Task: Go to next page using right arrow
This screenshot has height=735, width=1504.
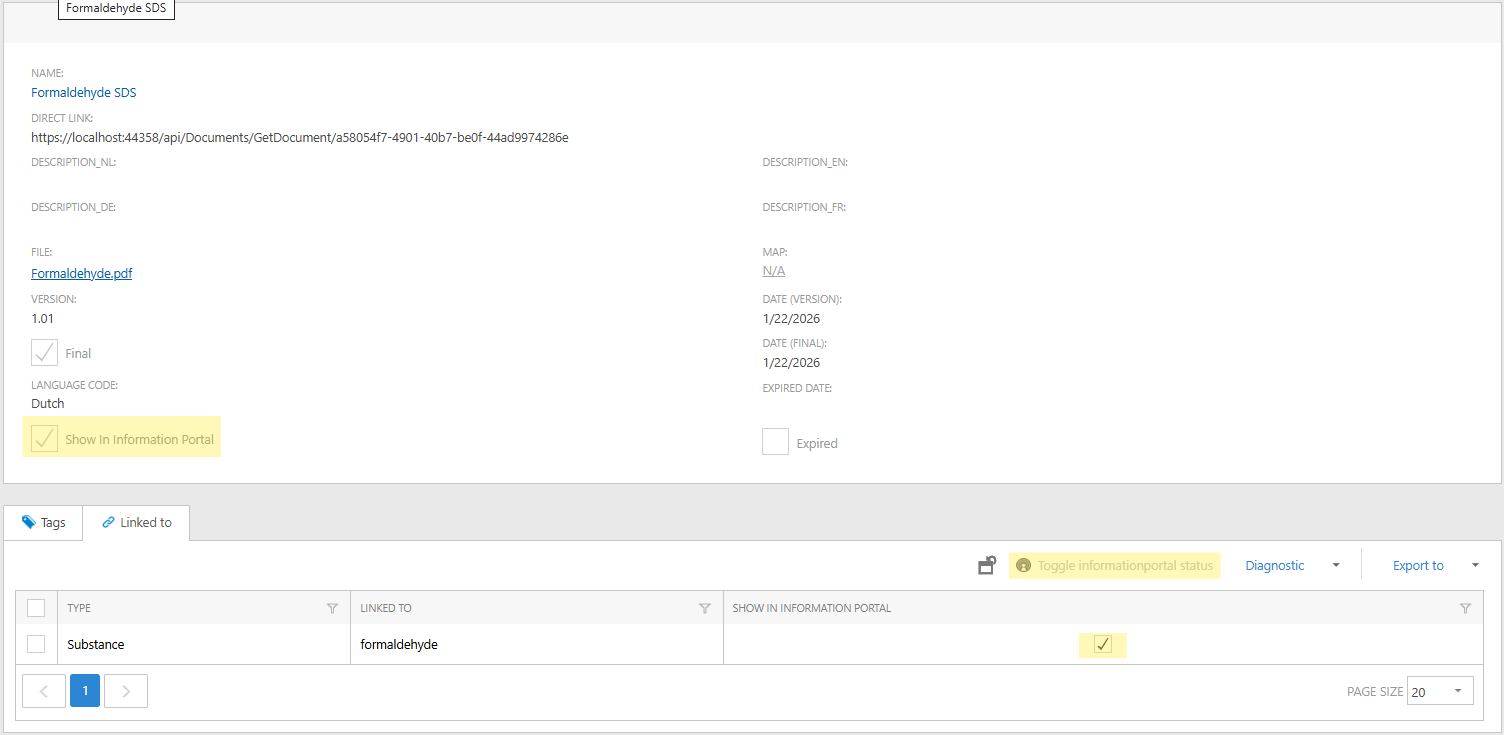Action: 126,691
